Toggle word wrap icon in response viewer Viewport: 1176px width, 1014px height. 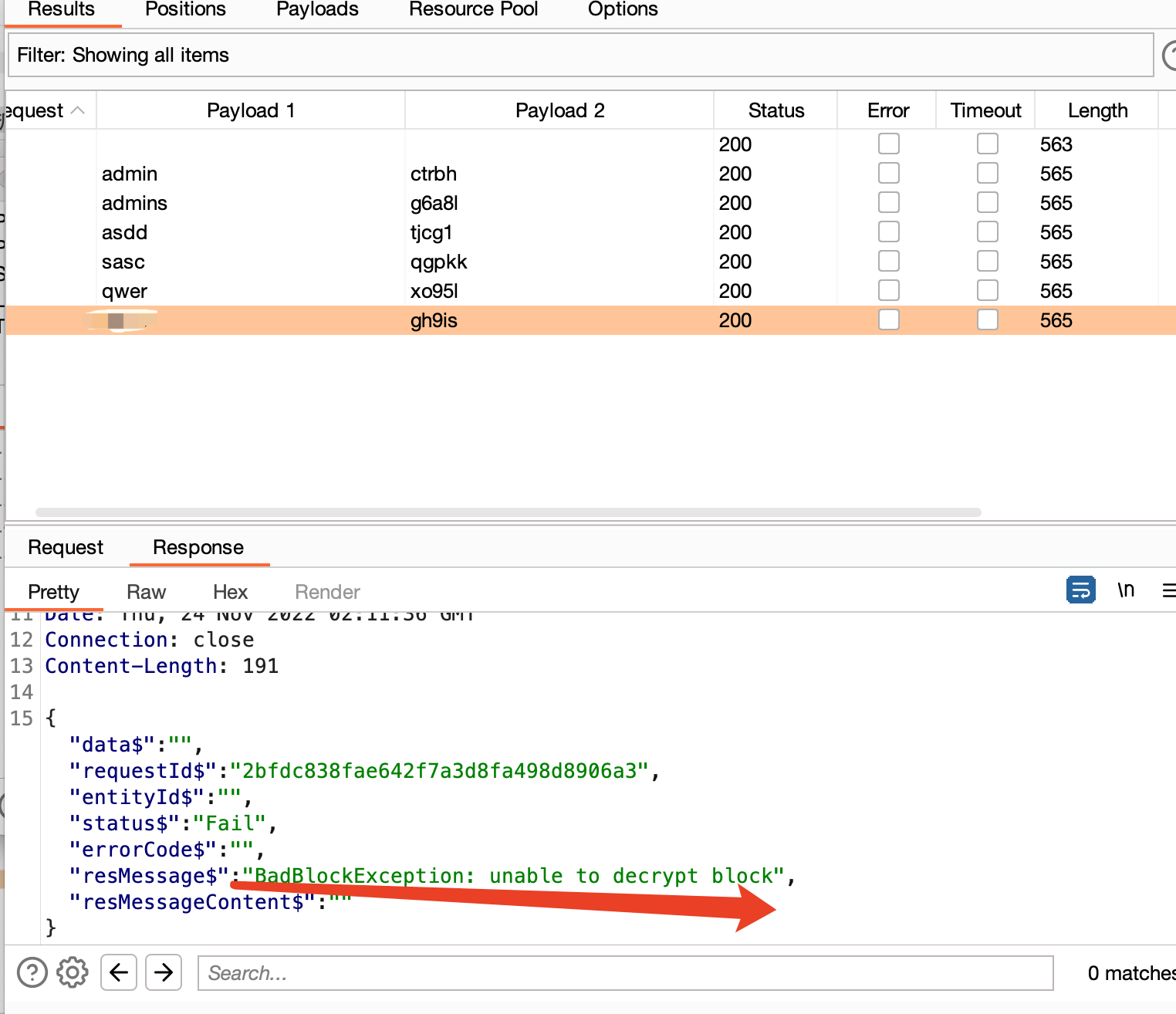coord(1081,590)
